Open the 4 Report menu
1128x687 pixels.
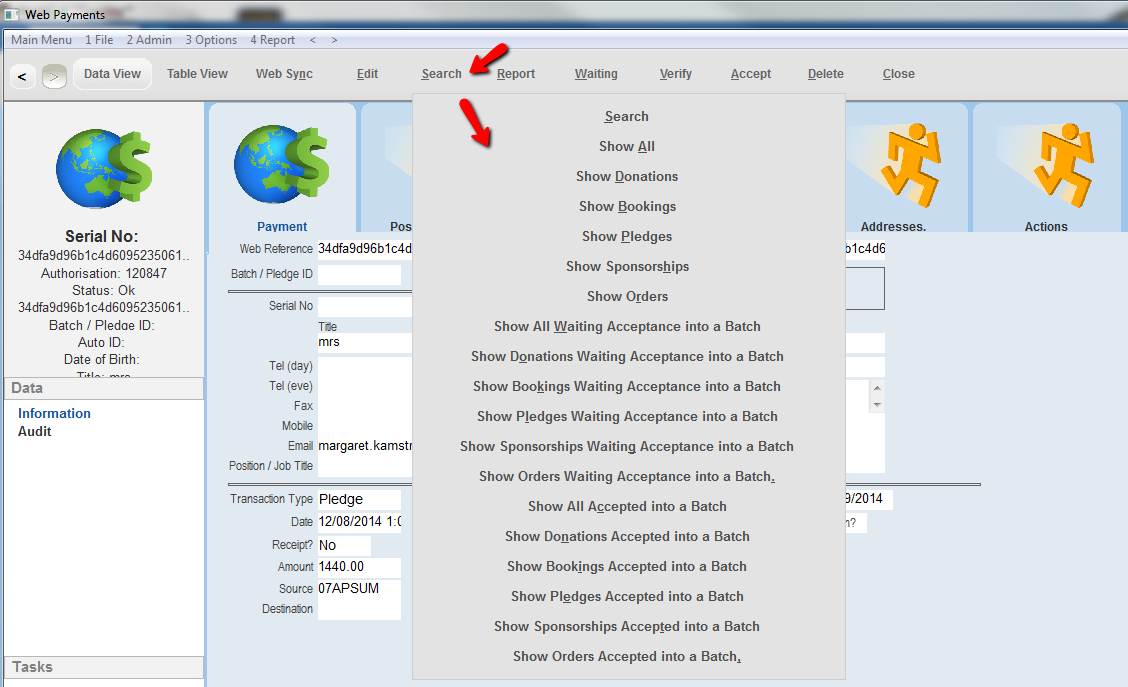point(272,40)
